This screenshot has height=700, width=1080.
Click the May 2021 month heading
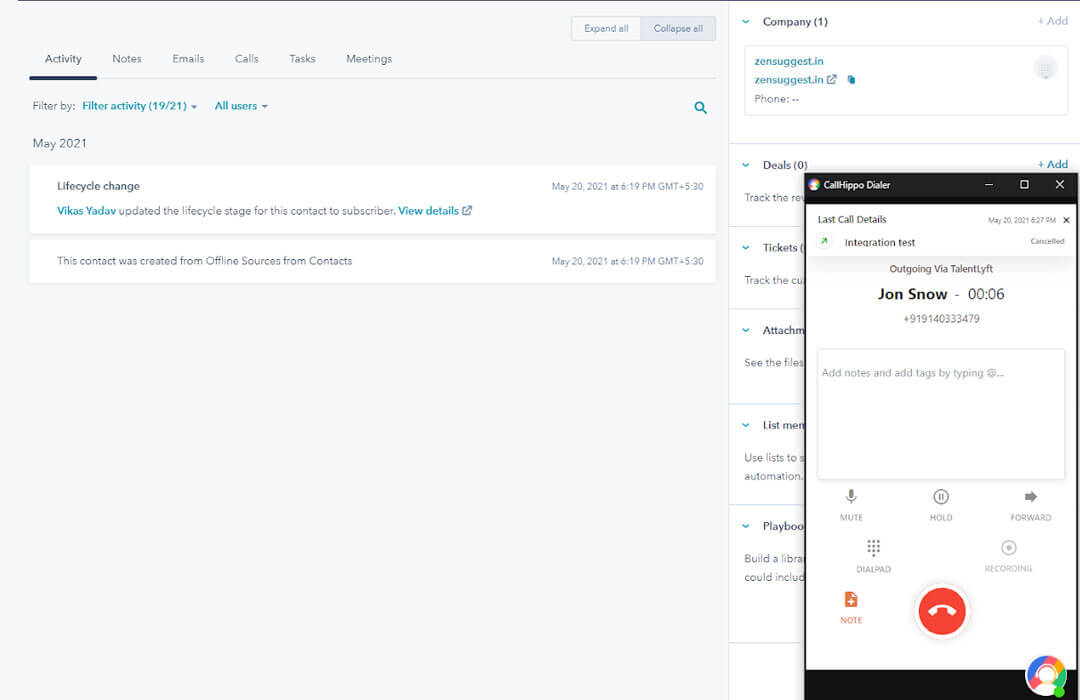pyautogui.click(x=59, y=143)
